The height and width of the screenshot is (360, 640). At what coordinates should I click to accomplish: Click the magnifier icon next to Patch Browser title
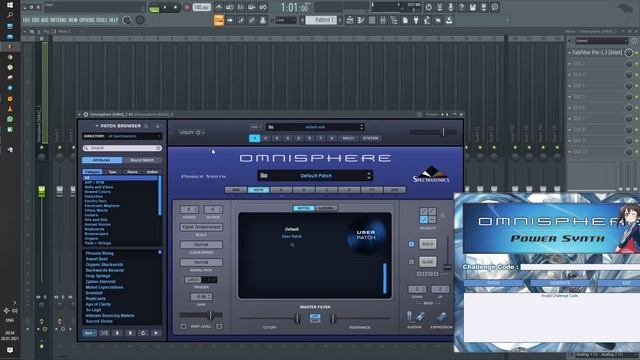point(146,126)
